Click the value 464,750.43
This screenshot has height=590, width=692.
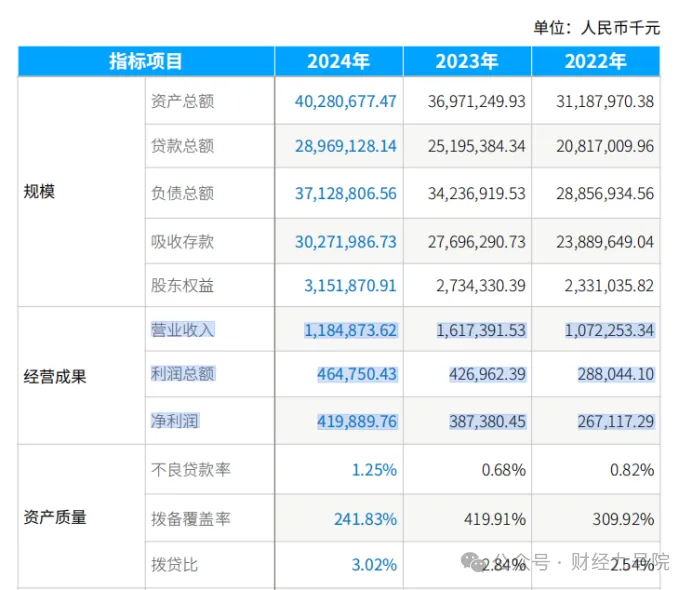click(x=357, y=374)
